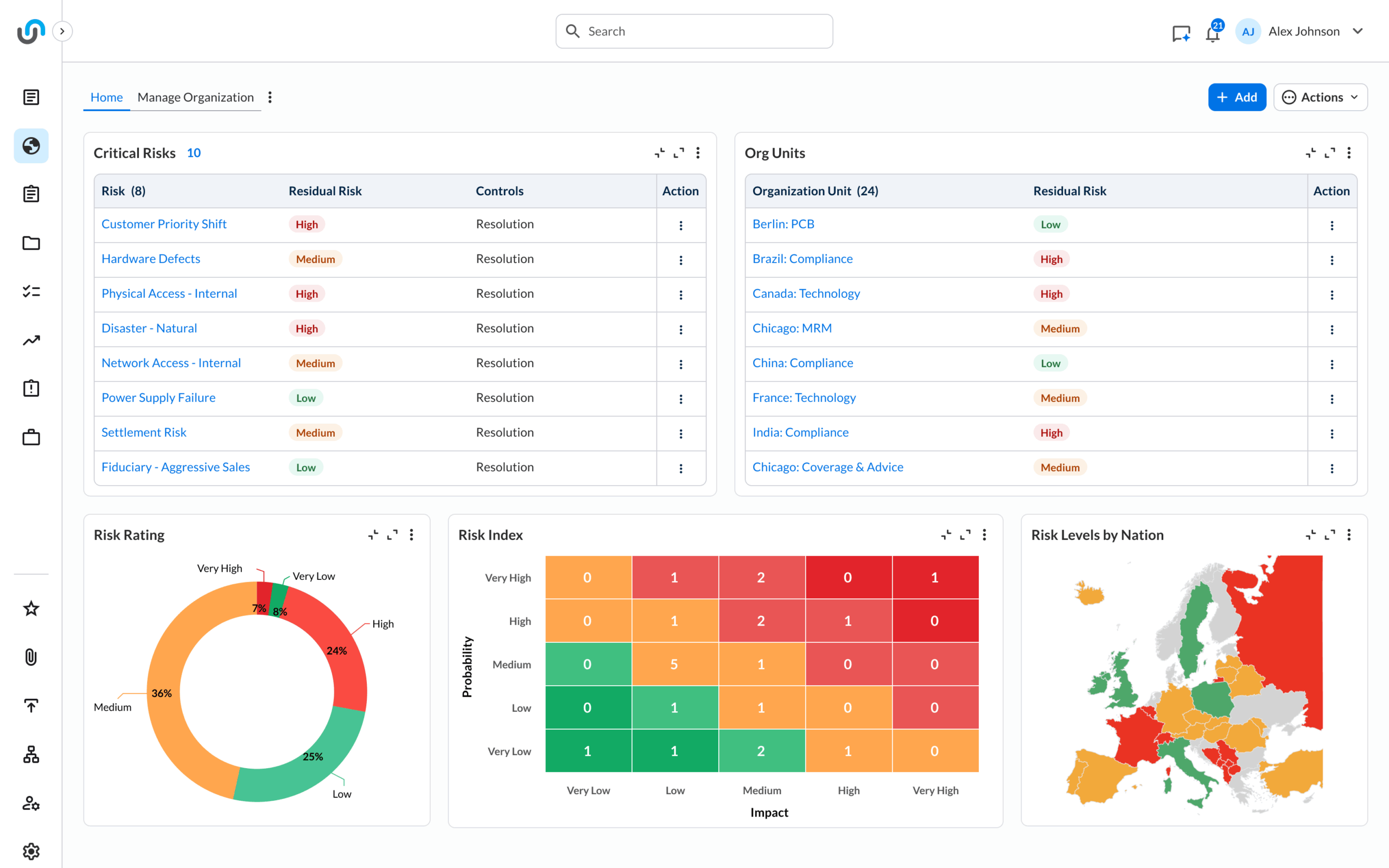Open the favorites star sidebar icon
The image size is (1389, 868).
pyautogui.click(x=31, y=609)
